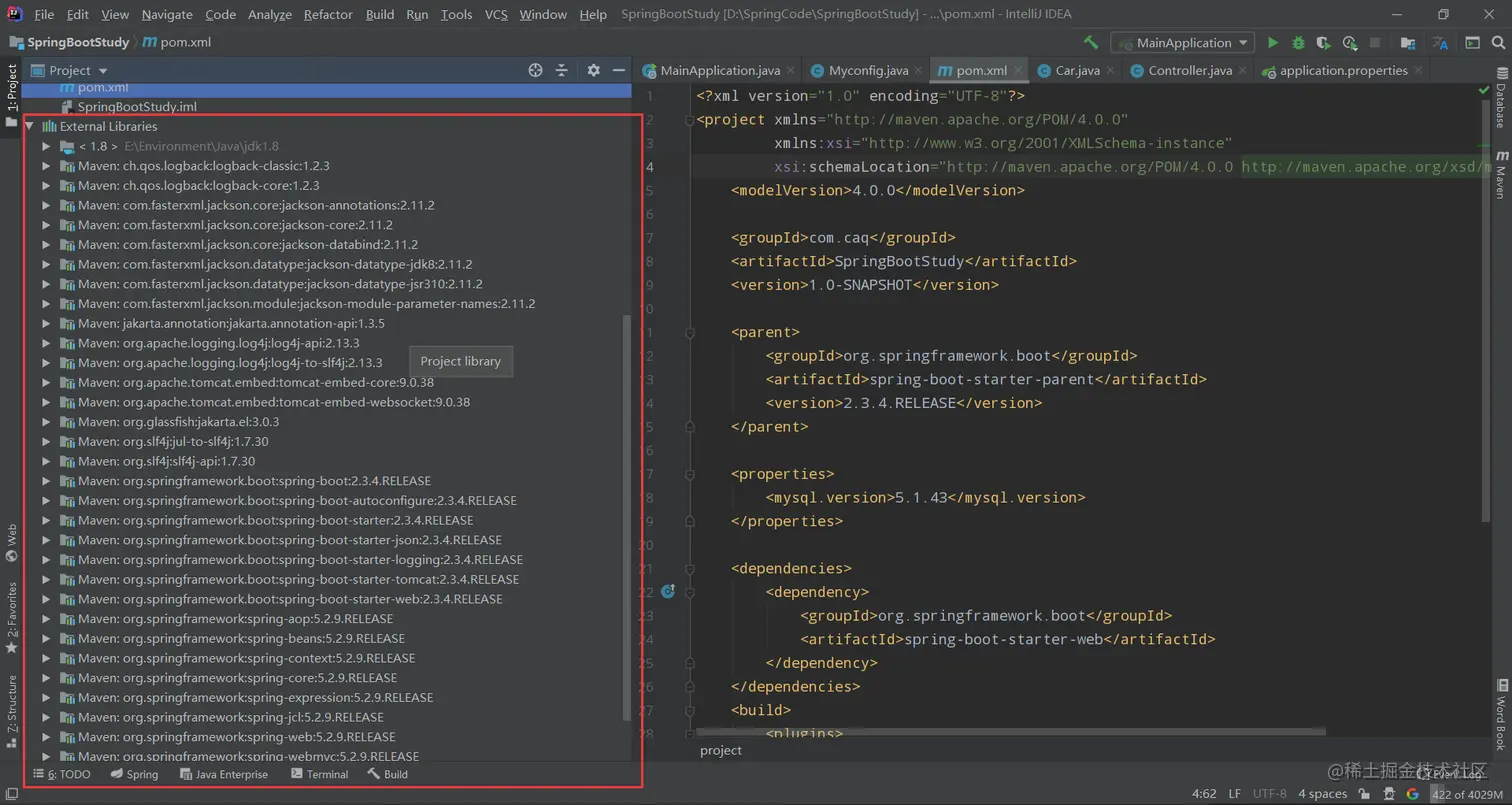Open the Spring tool window
Viewport: 1512px width, 805px height.
point(134,774)
